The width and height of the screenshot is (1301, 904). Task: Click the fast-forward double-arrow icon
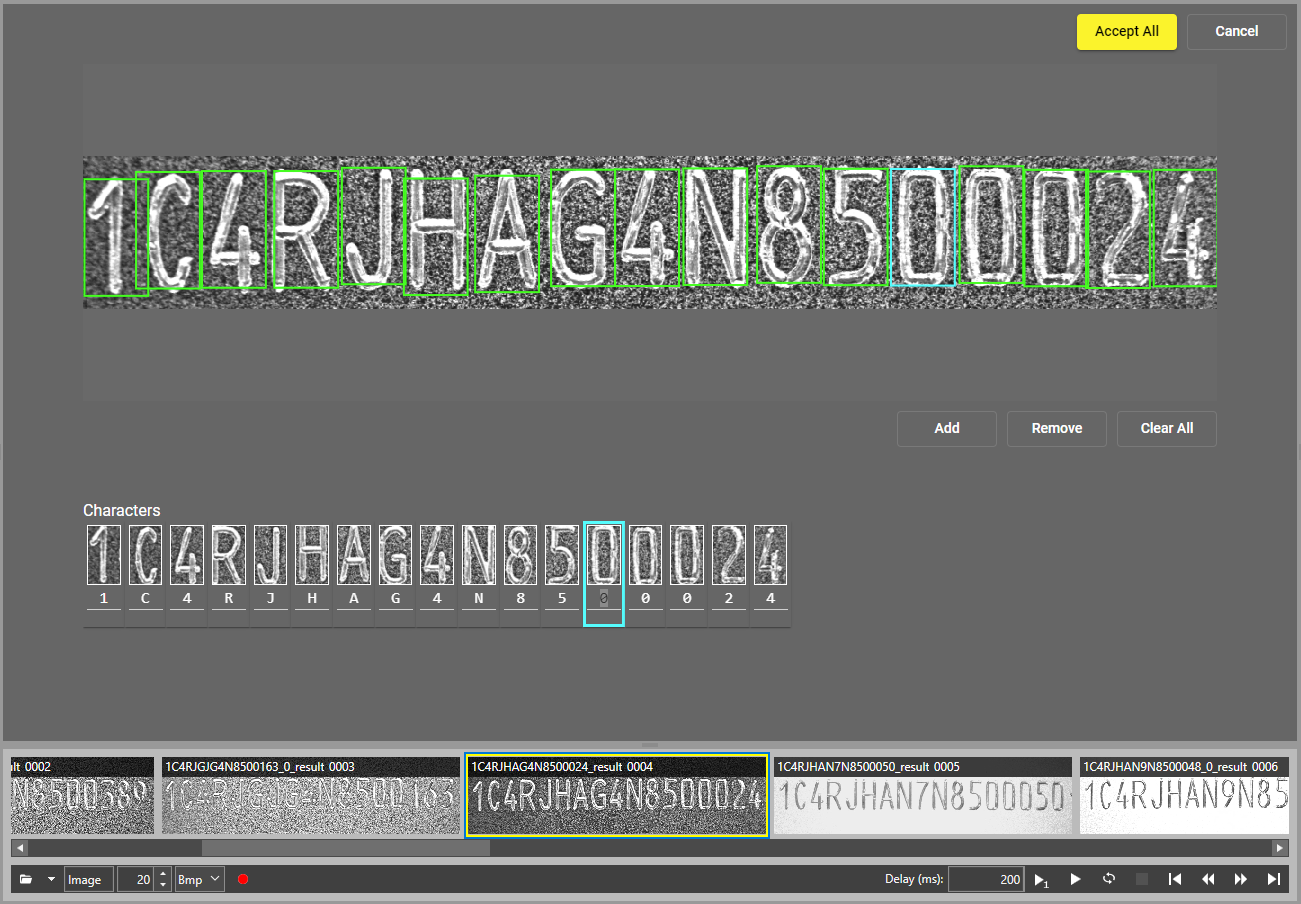pos(1241,879)
